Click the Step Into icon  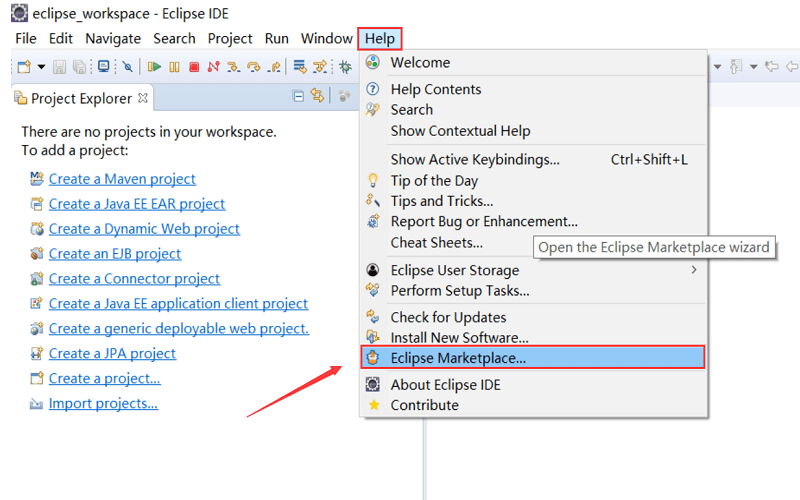pyautogui.click(x=233, y=67)
